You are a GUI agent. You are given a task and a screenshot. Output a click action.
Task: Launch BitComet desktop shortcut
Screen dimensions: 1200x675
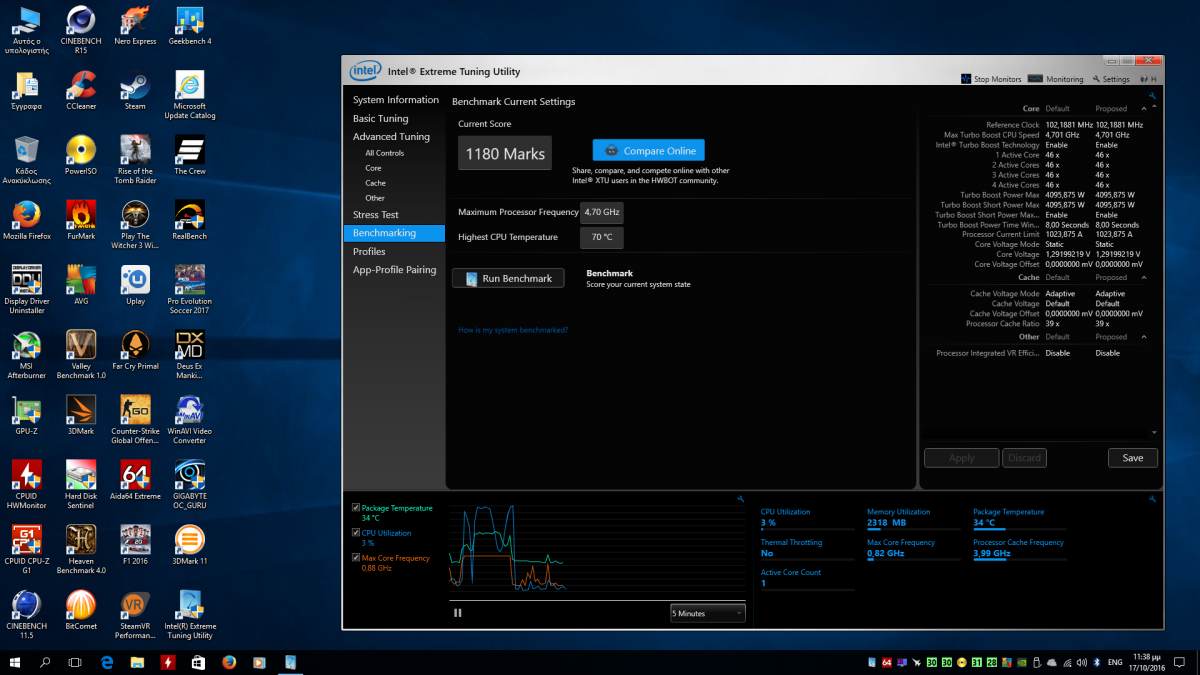pyautogui.click(x=81, y=610)
